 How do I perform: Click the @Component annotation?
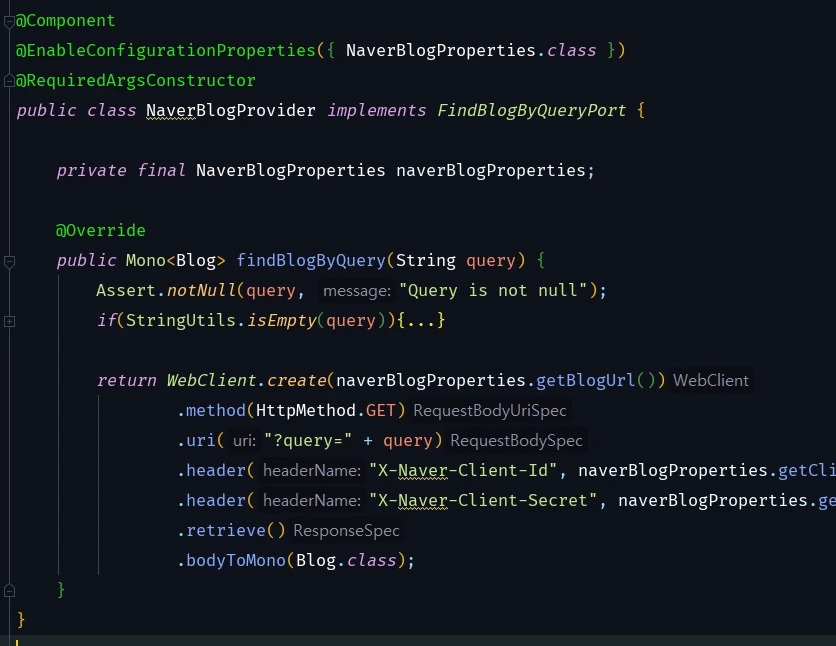(66, 20)
